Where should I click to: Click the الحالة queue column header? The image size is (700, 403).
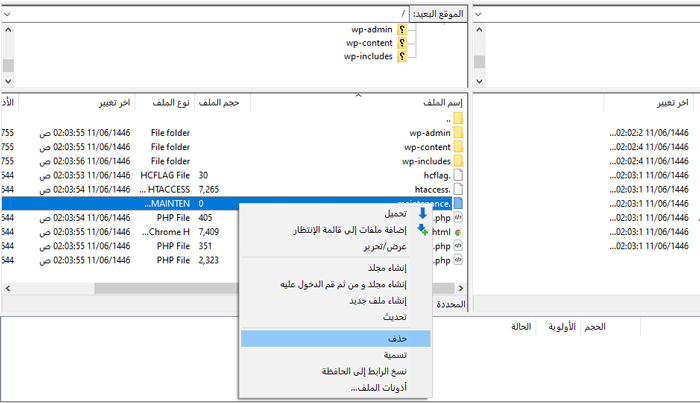point(521,327)
